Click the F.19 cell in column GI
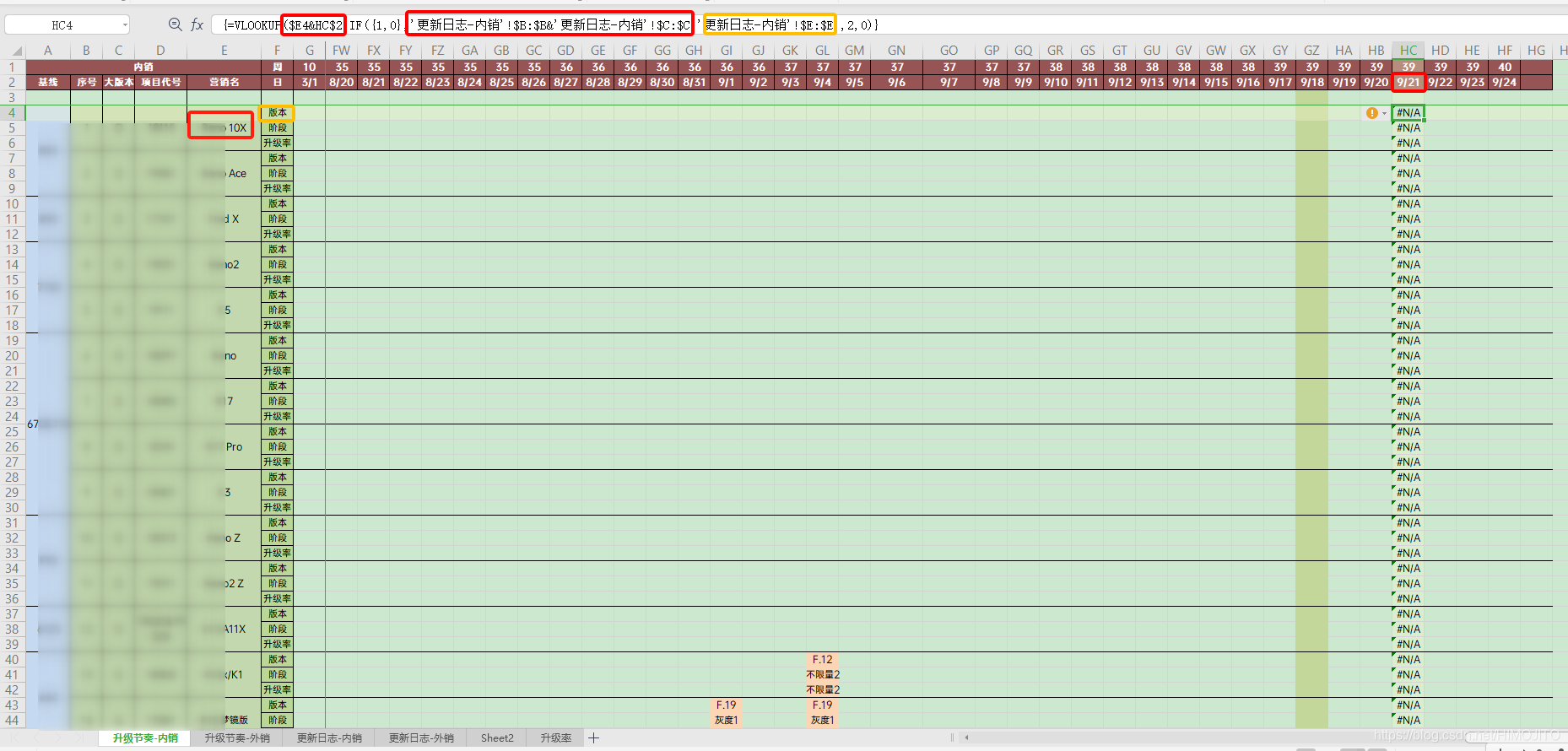This screenshot has height=751, width=1568. coord(727,705)
